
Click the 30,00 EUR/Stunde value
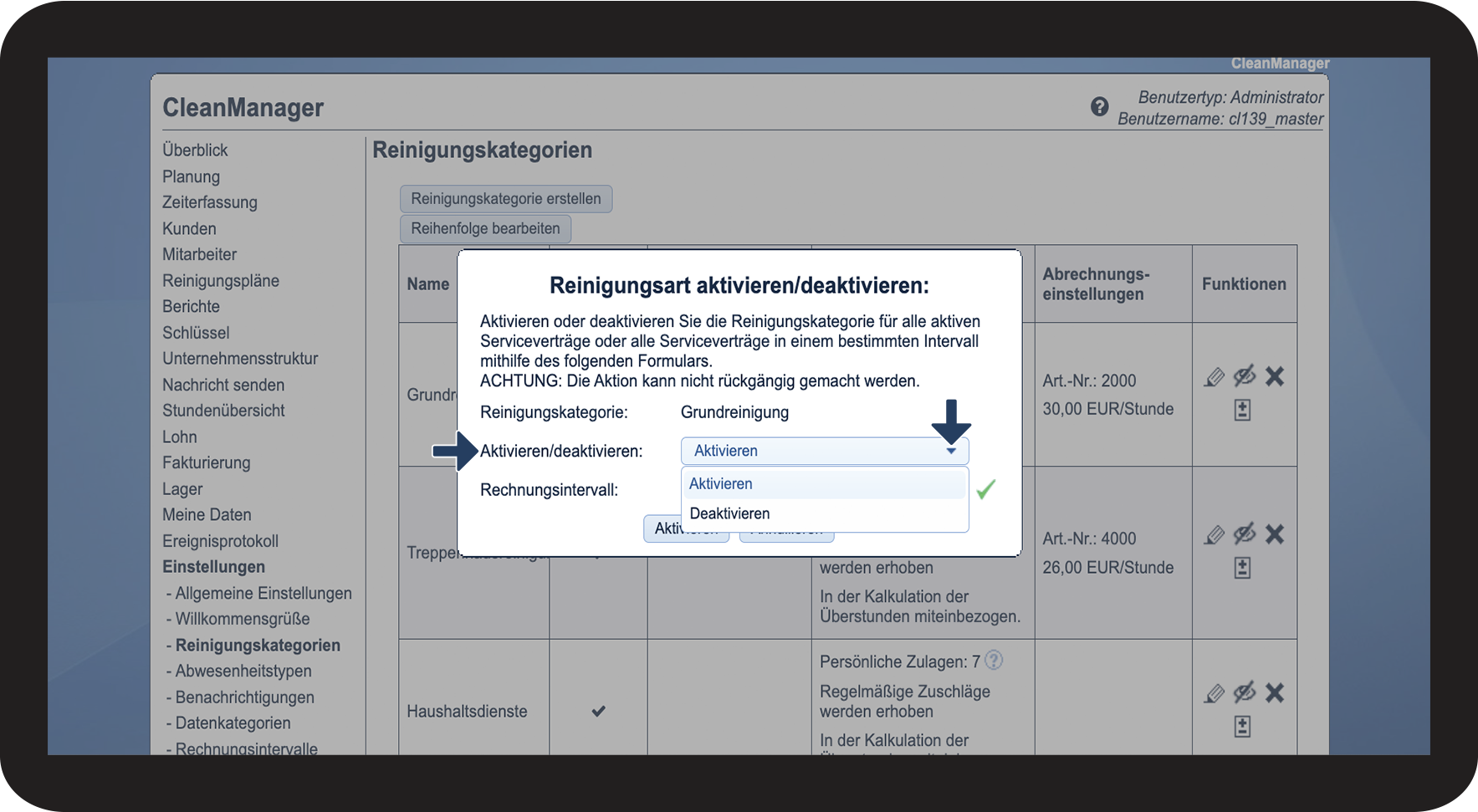1107,409
